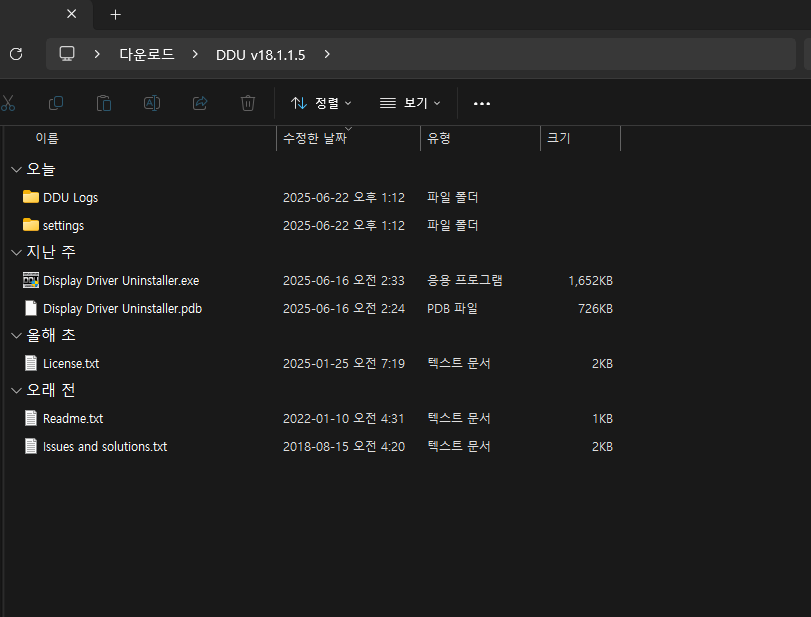The image size is (811, 617).
Task: Sort by 이름 column header
Action: (47, 139)
